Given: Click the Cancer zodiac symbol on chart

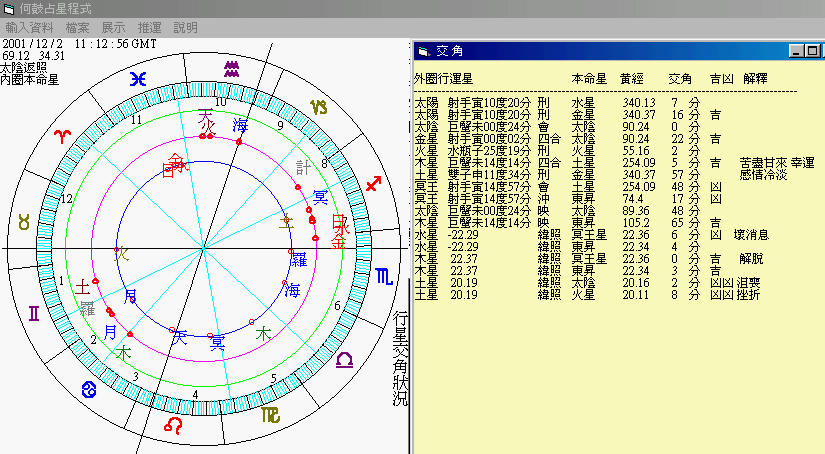Looking at the screenshot, I should coord(89,390).
